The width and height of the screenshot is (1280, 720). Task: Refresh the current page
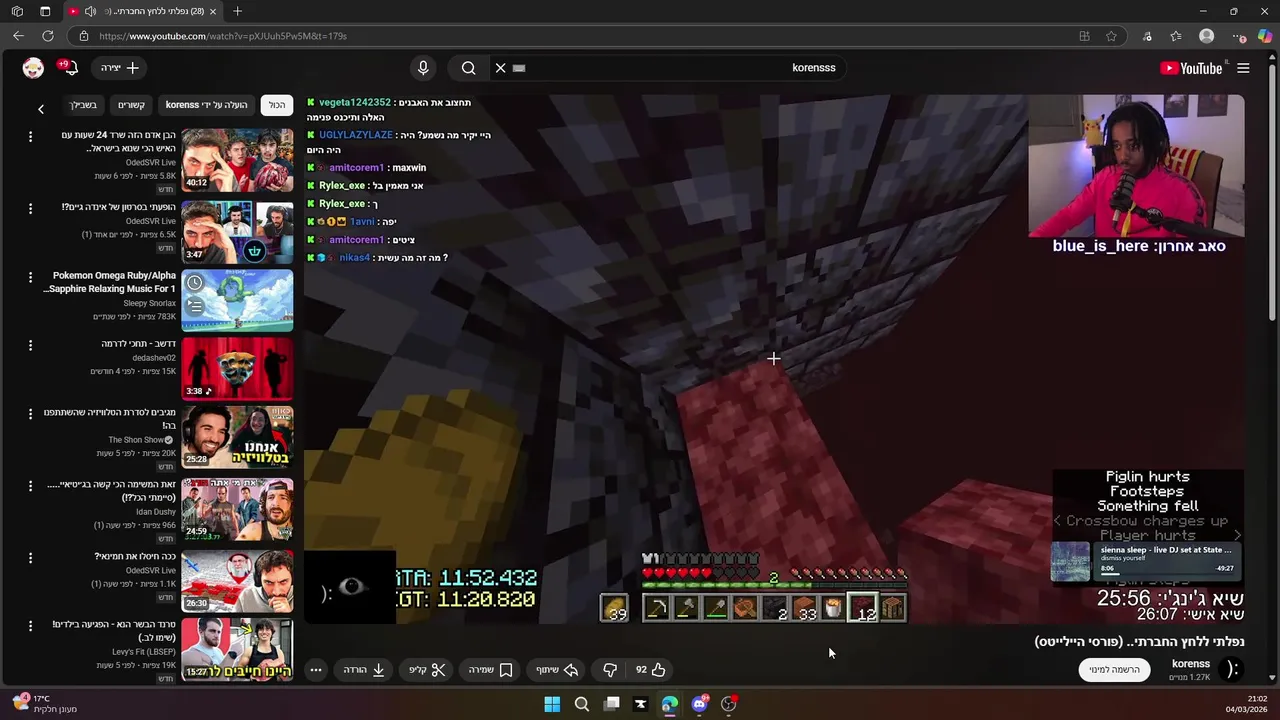[x=48, y=36]
